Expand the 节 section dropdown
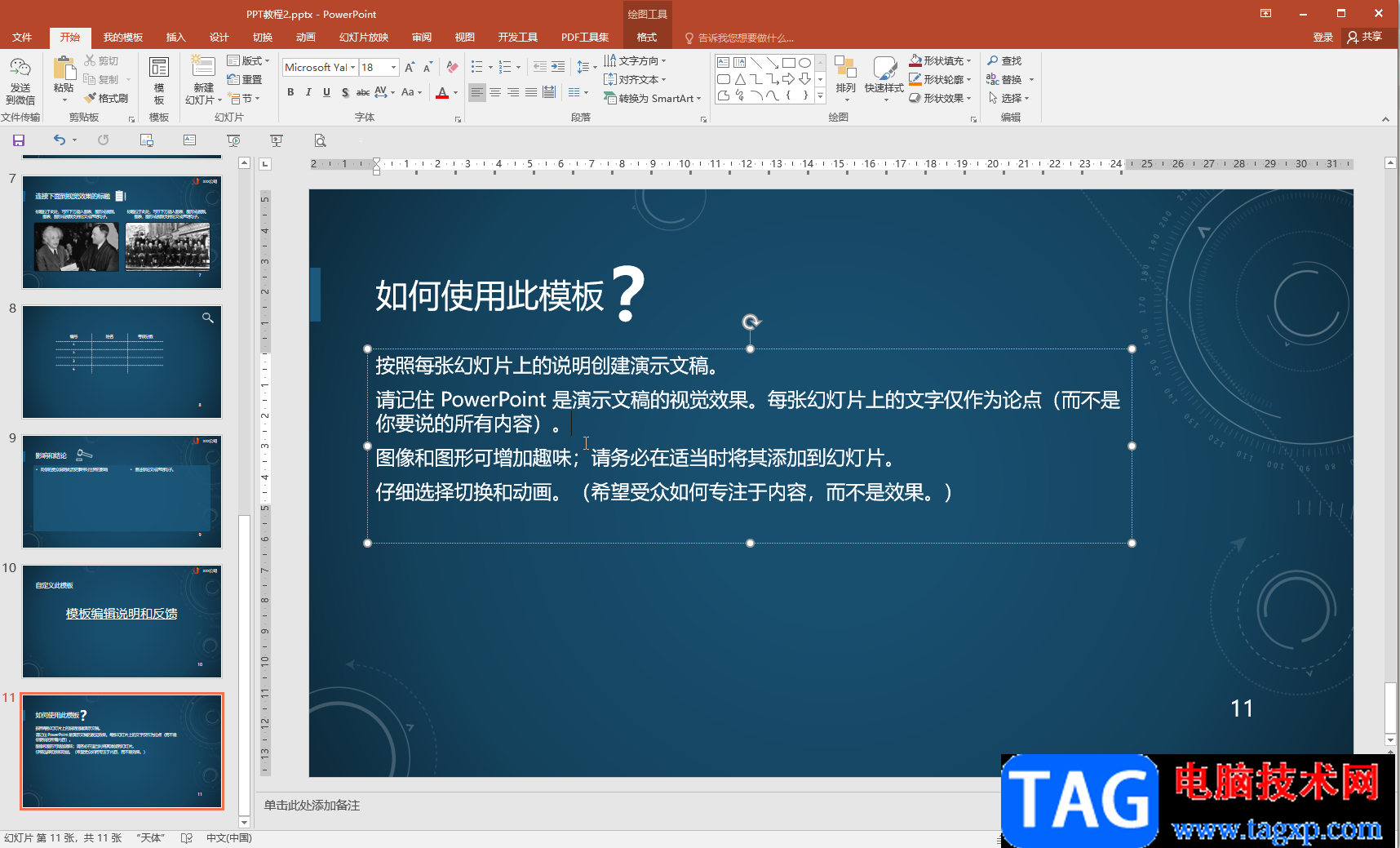This screenshot has width=1400, height=848. [x=244, y=98]
